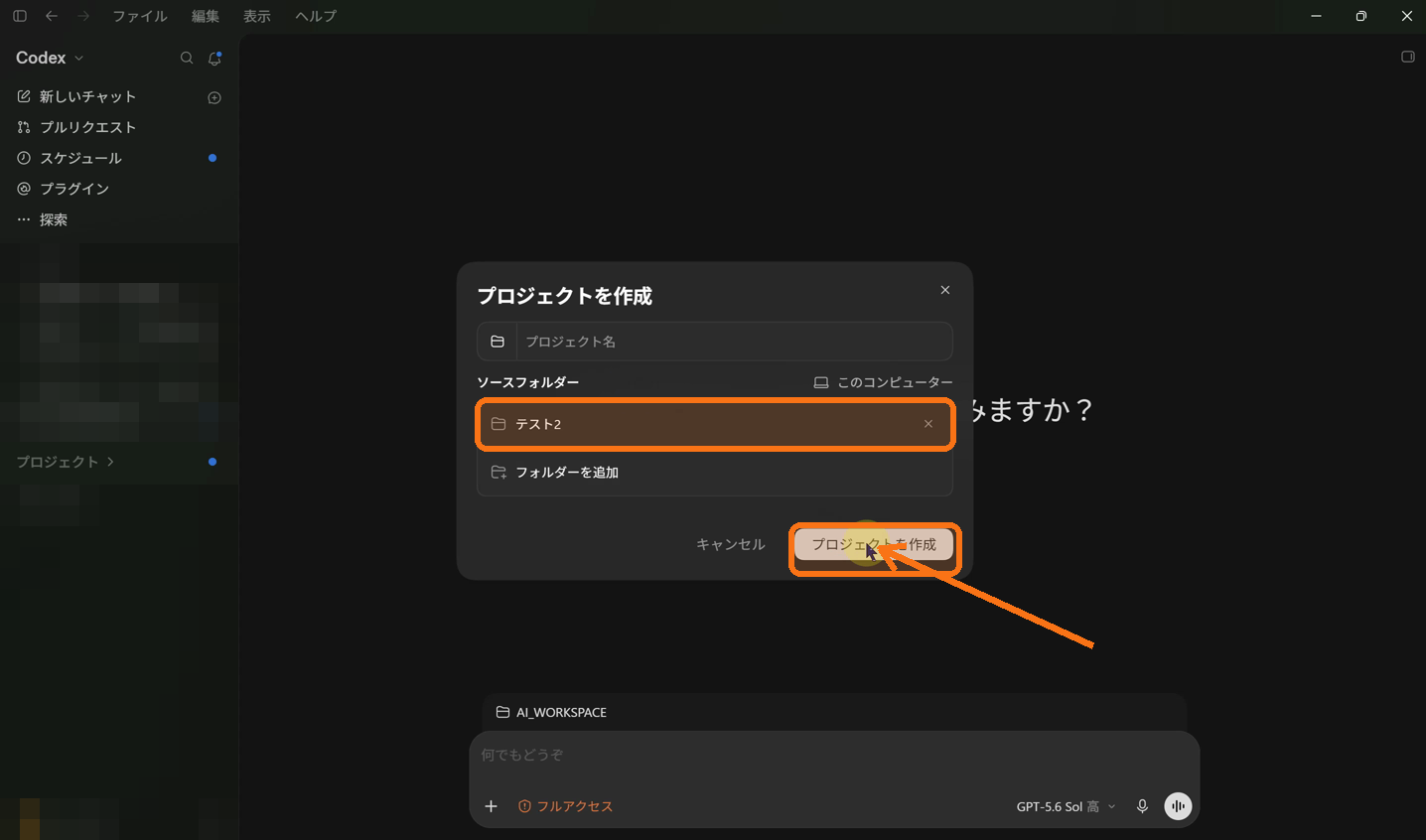Remove the テスト2 folder with its x icon
Viewport: 1426px width, 840px height.
click(928, 424)
